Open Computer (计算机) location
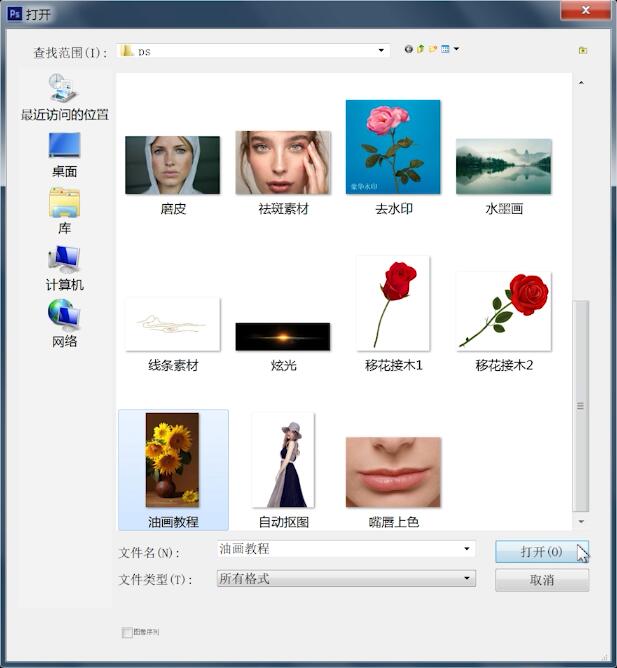This screenshot has width=617, height=668. [64, 268]
